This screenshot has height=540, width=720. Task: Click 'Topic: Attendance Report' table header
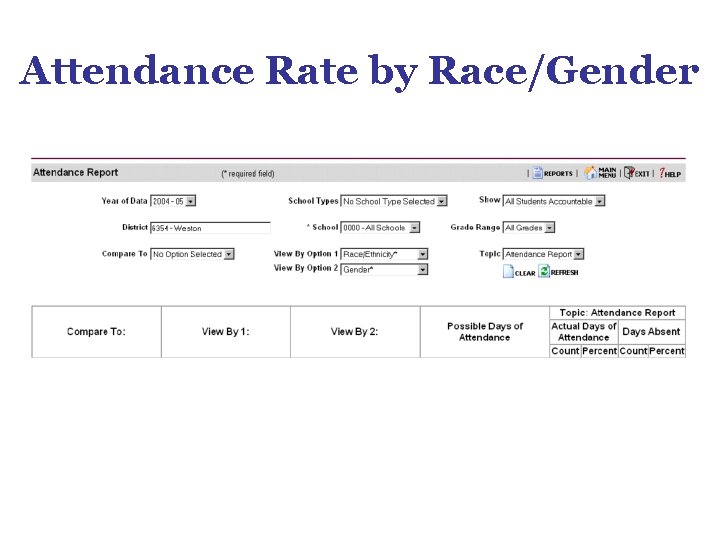click(617, 313)
